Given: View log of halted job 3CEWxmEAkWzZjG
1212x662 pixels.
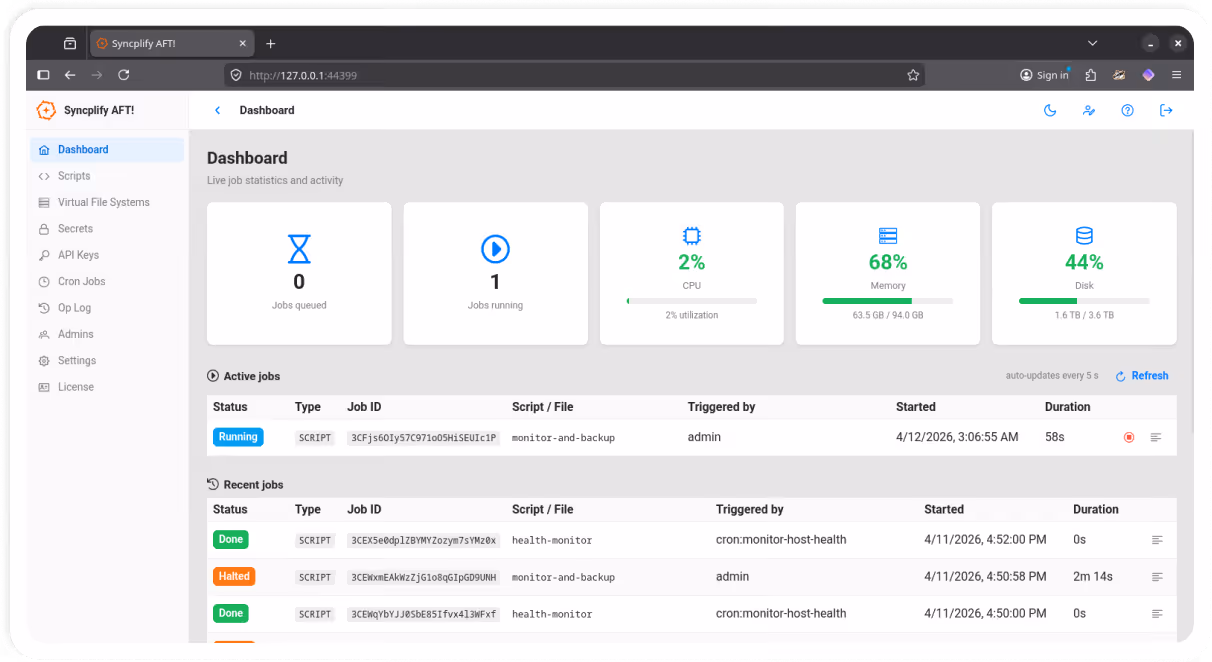Looking at the screenshot, I should point(1157,577).
